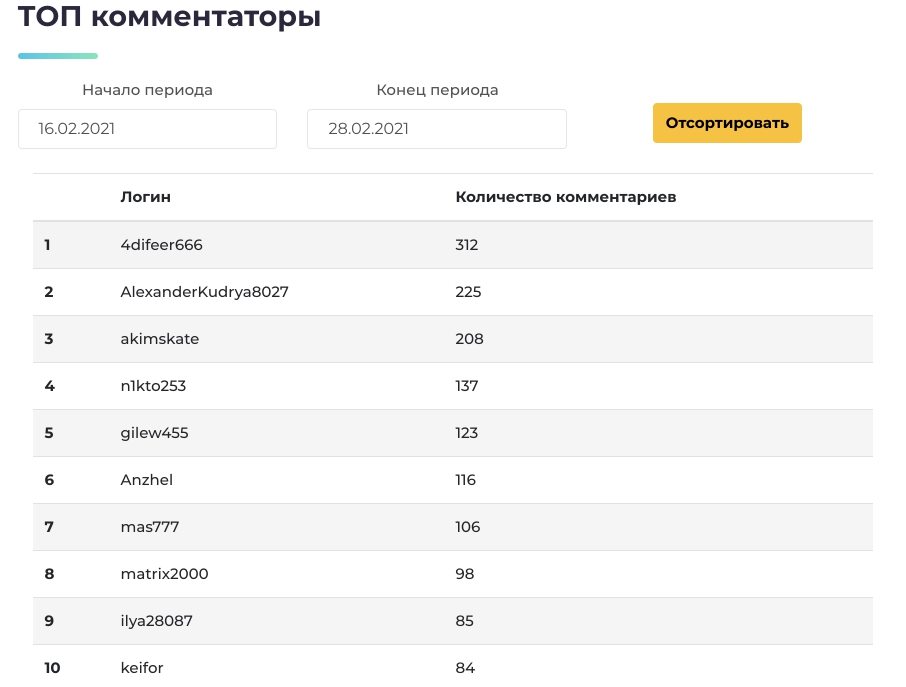This screenshot has height=687, width=906.
Task: Click the Отсортировать button
Action: (x=727, y=123)
